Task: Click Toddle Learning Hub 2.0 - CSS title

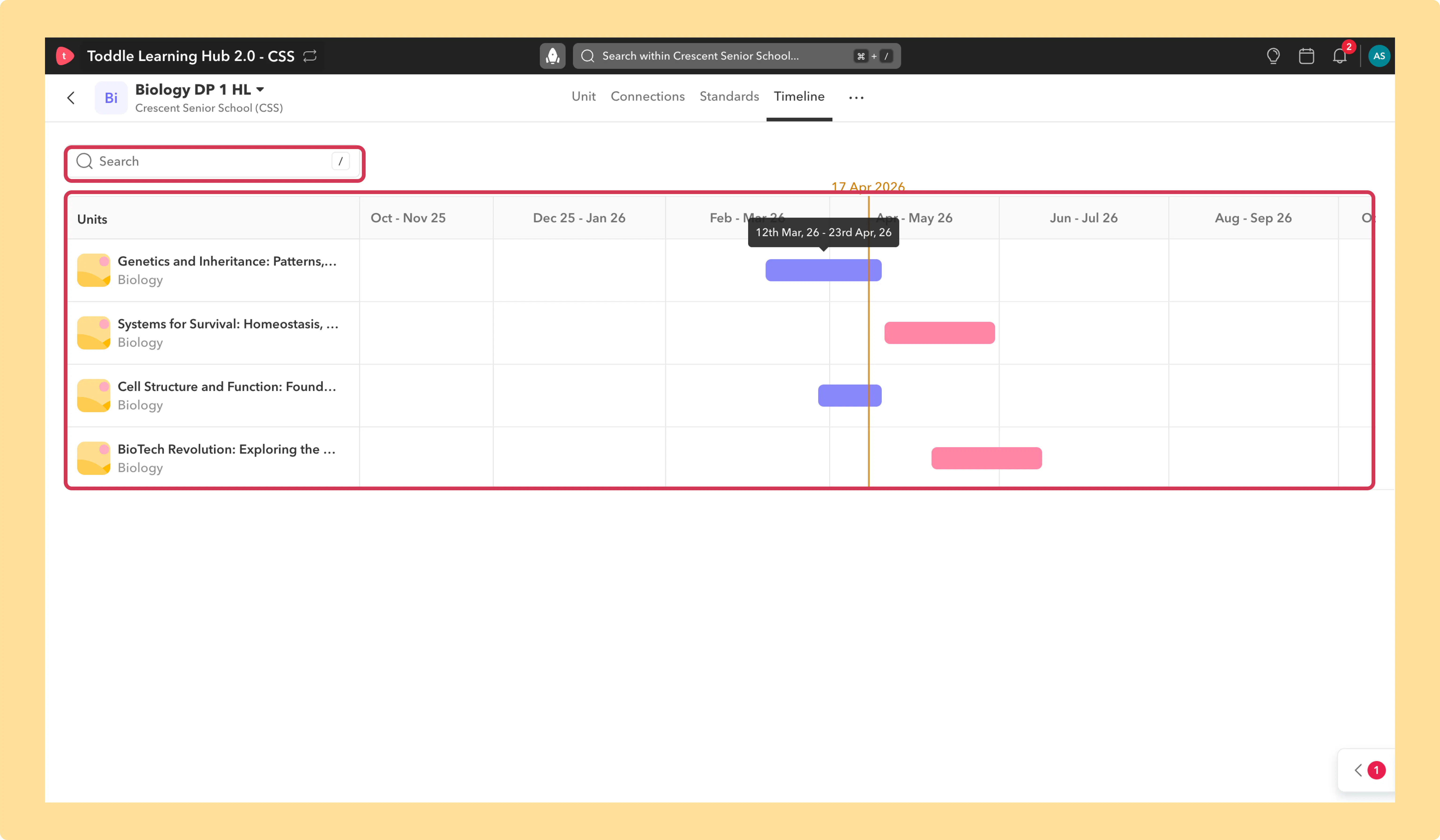Action: coord(191,56)
